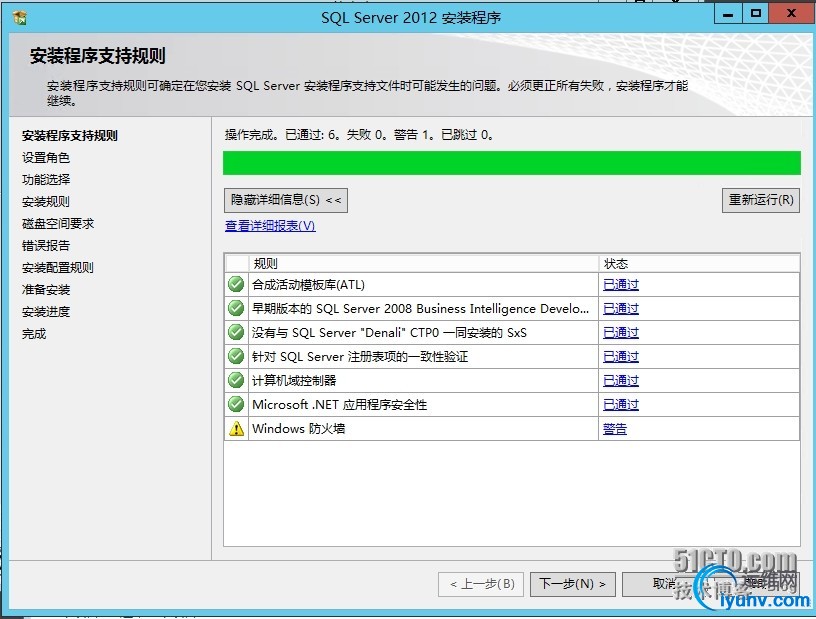Select 功能选择 step in sidebar
This screenshot has width=816, height=619.
coord(46,180)
